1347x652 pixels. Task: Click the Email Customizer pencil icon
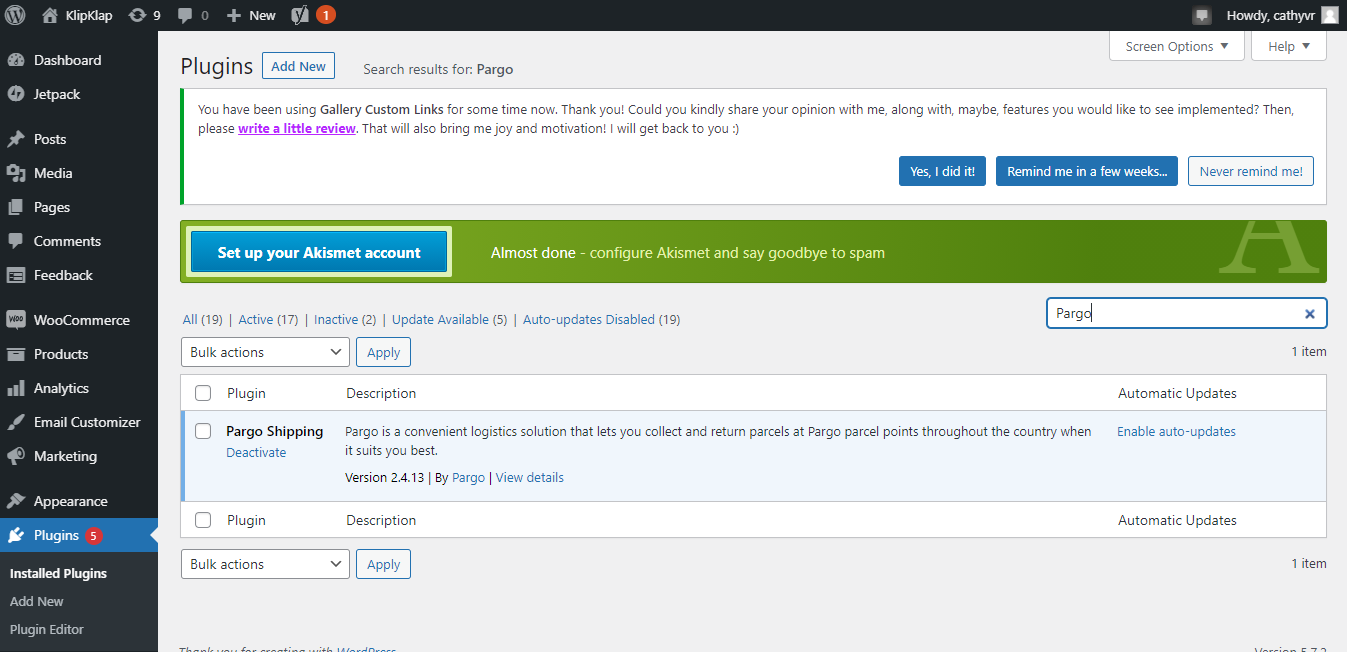coord(16,422)
